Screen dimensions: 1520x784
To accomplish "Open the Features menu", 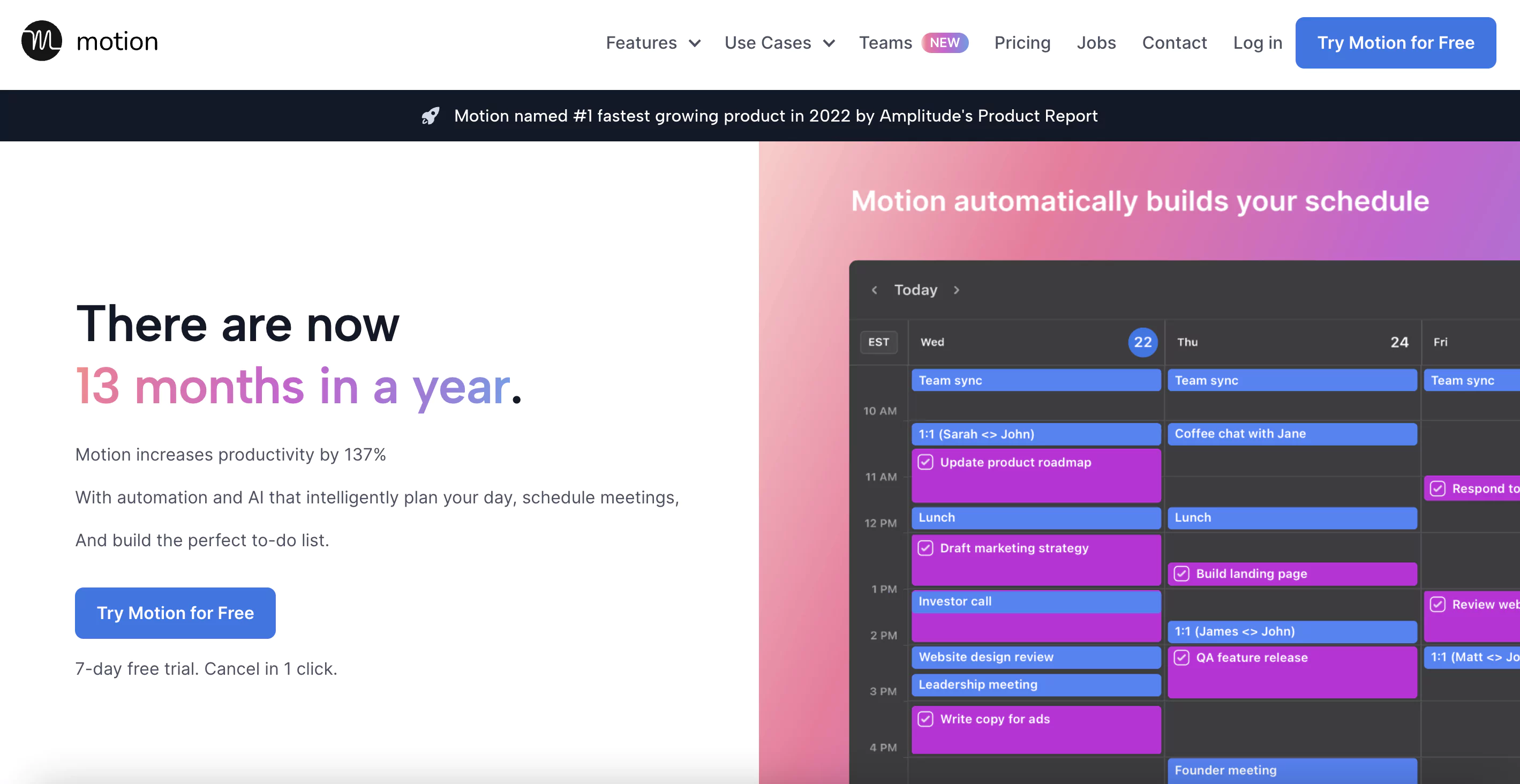I will tap(642, 42).
